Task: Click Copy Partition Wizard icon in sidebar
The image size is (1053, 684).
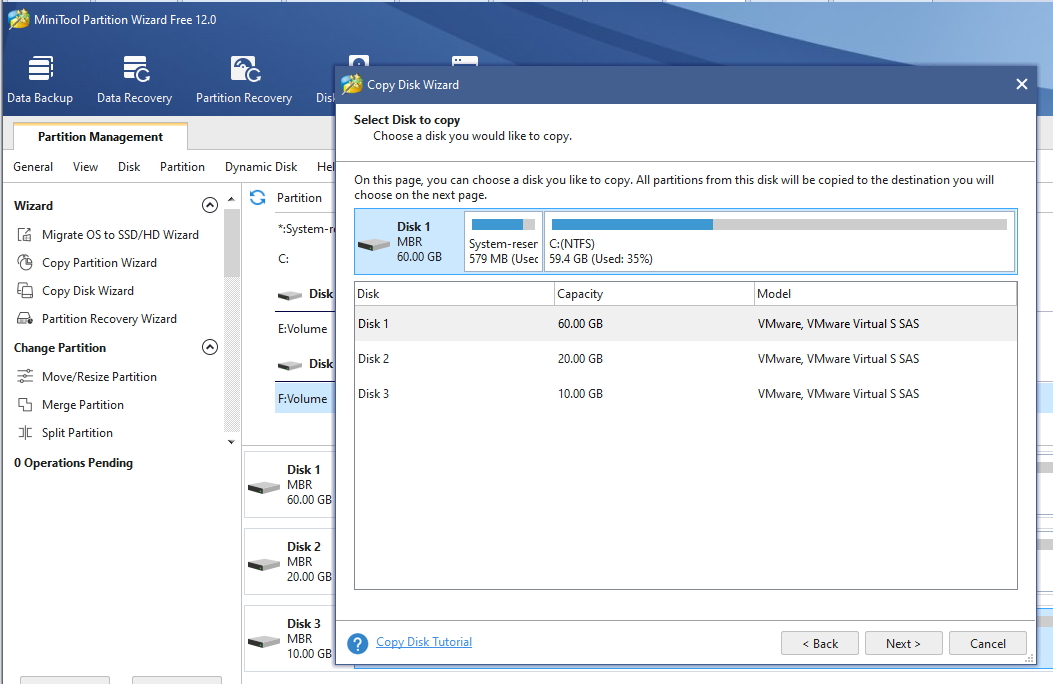Action: [x=25, y=262]
